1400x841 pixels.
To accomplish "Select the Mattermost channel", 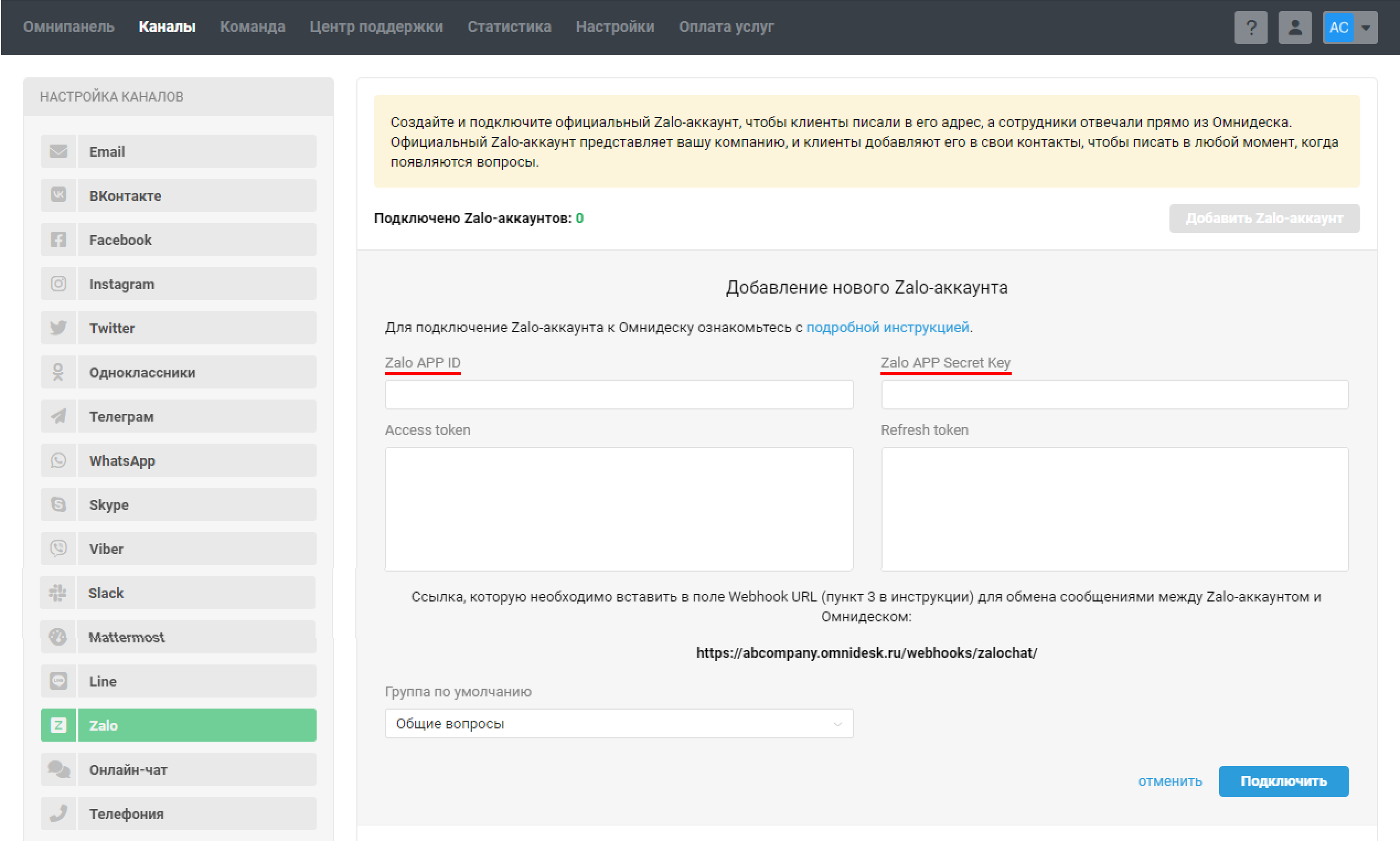I will click(x=178, y=637).
